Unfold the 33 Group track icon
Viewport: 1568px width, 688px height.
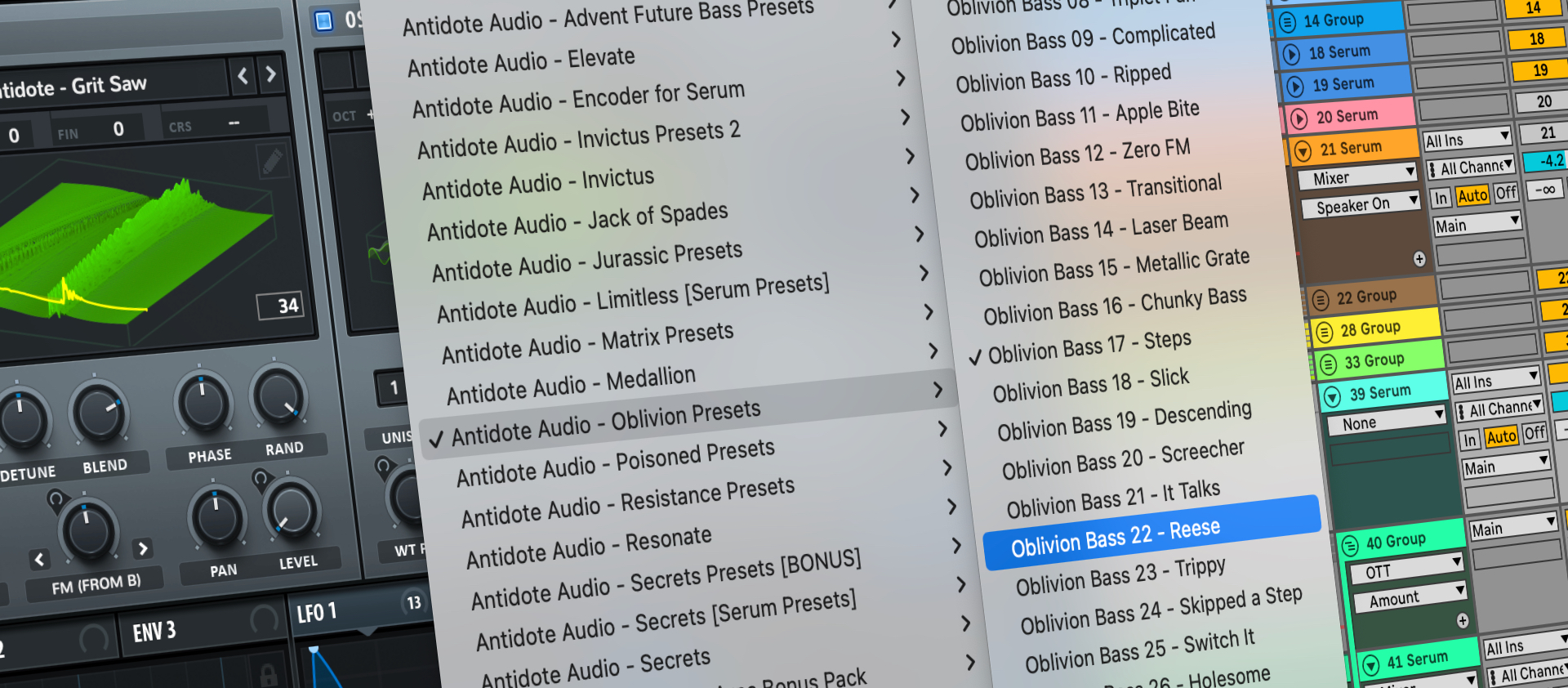[x=1329, y=364]
